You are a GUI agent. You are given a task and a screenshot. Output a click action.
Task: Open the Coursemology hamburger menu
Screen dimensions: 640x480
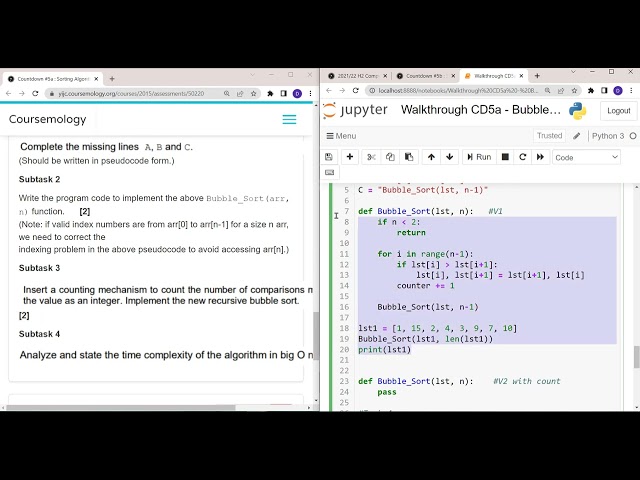pyautogui.click(x=289, y=119)
